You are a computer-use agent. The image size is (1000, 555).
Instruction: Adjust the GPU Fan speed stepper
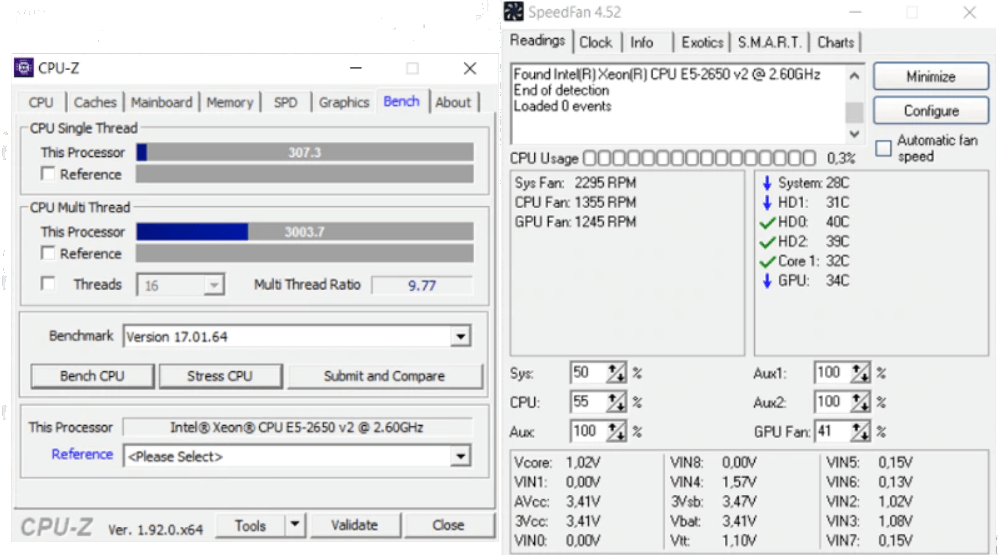(x=860, y=432)
